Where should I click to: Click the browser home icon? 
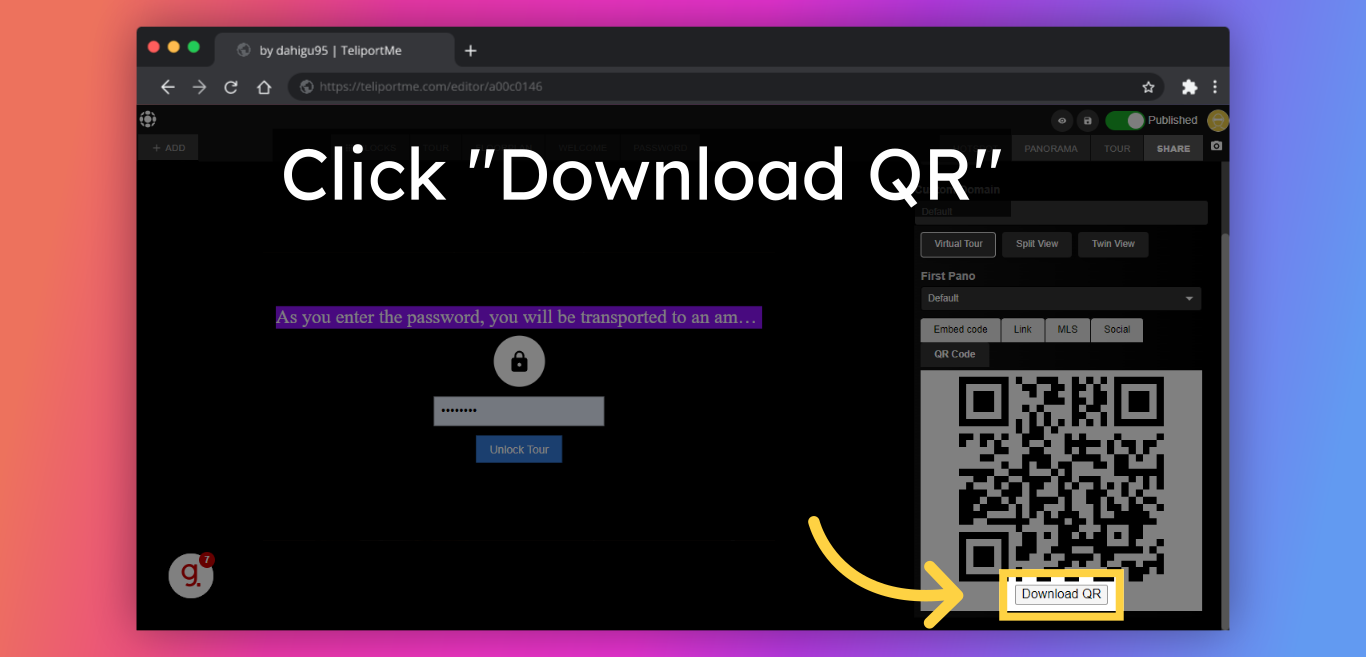pyautogui.click(x=264, y=87)
